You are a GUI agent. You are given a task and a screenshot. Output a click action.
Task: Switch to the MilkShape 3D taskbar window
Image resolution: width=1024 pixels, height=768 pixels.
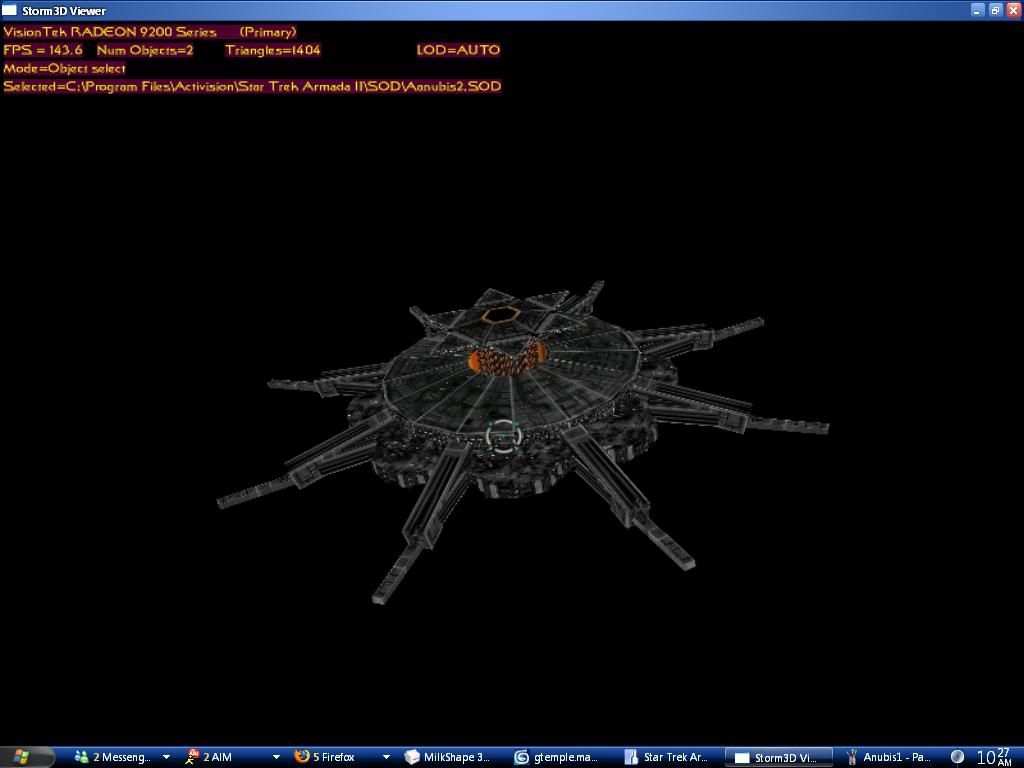[448, 757]
